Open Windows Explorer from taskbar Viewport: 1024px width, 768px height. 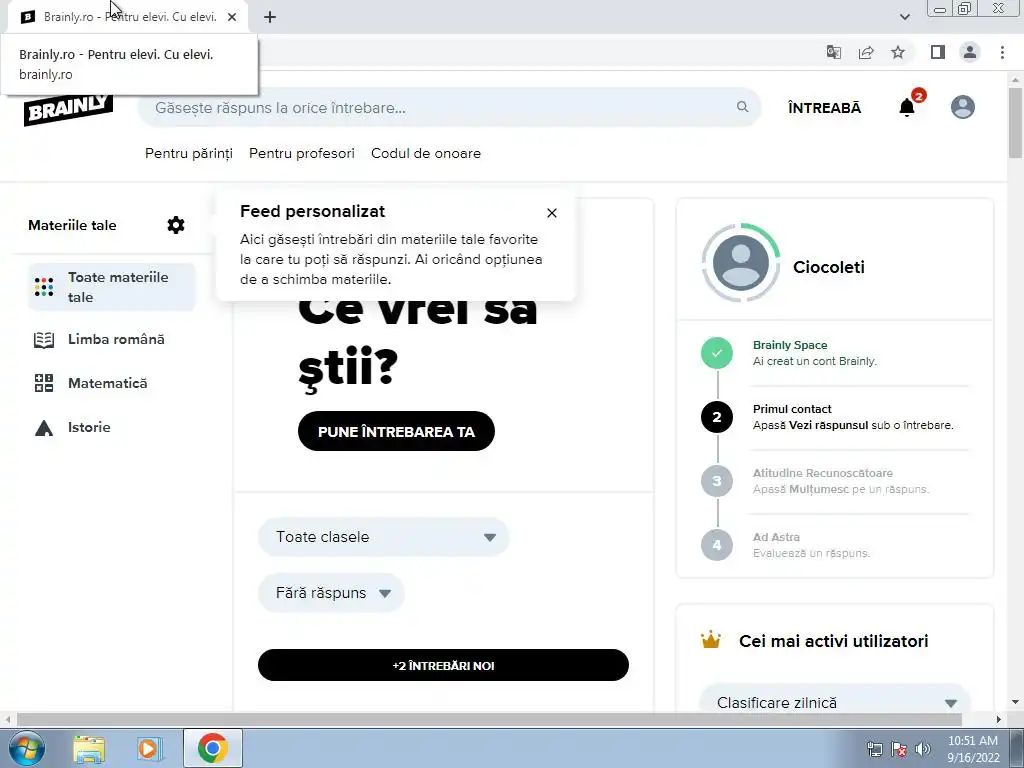pyautogui.click(x=89, y=748)
